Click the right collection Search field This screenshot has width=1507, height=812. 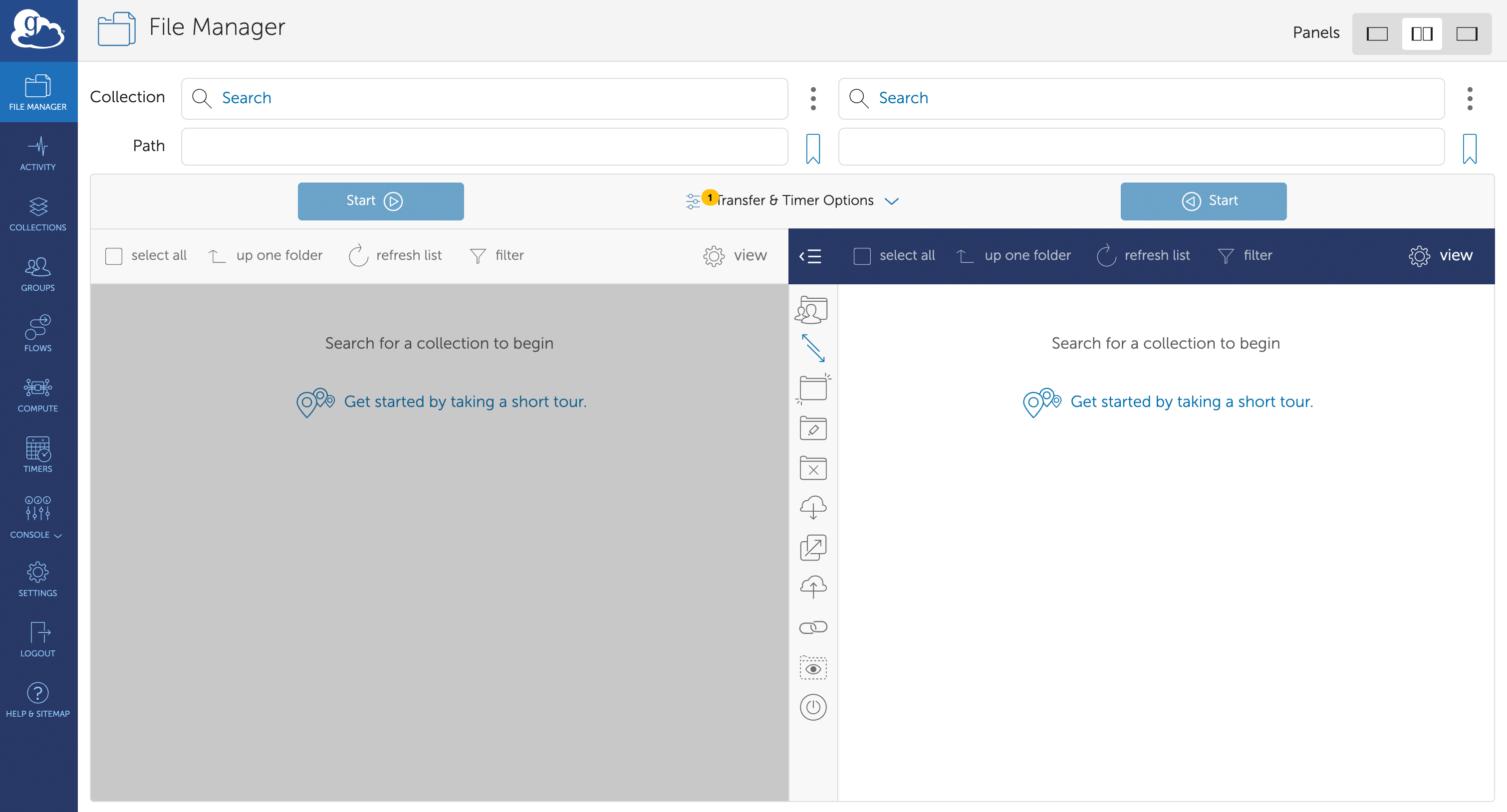1141,98
